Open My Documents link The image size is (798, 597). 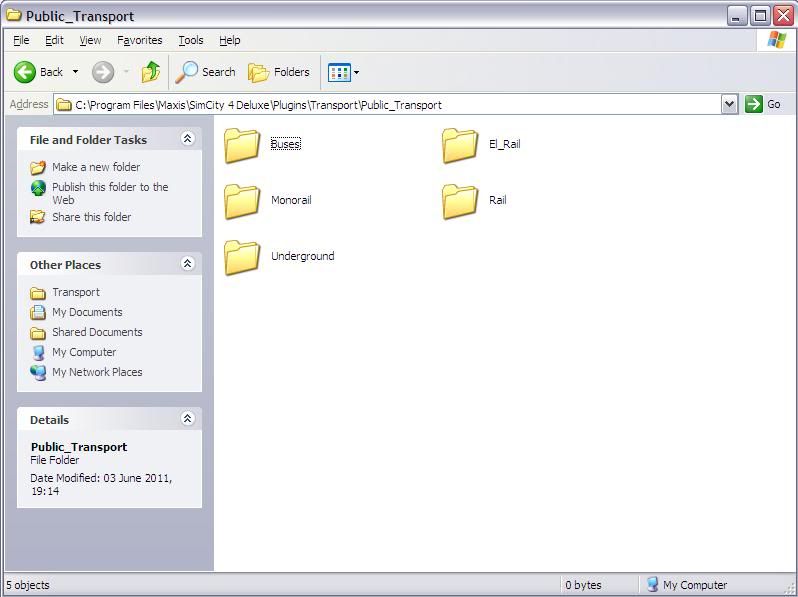coord(87,312)
